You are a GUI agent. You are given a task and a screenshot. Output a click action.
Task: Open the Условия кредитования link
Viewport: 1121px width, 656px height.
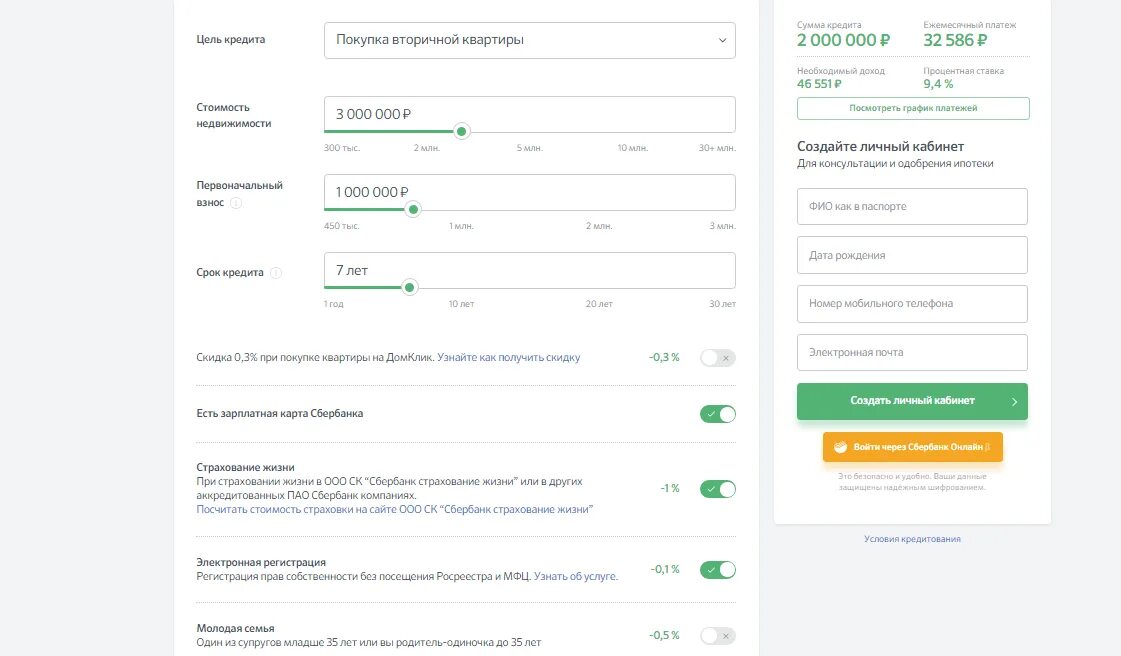[912, 539]
